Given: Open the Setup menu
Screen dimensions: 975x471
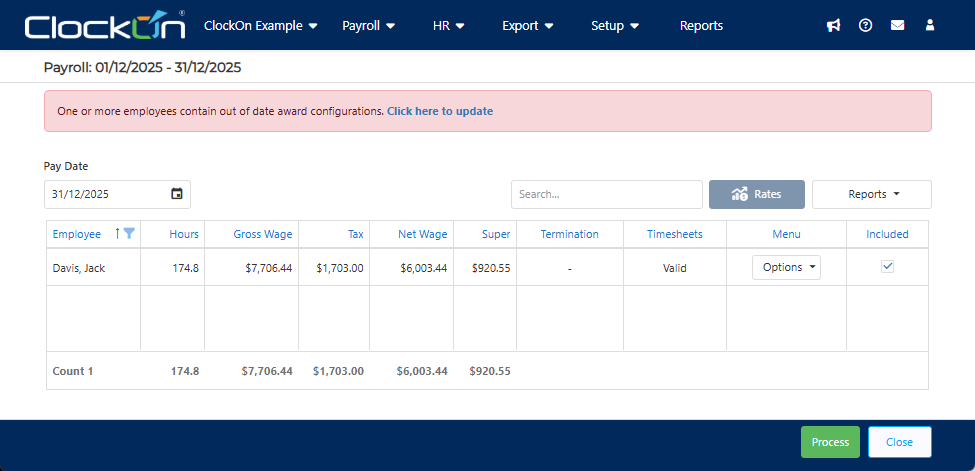Looking at the screenshot, I should (615, 26).
